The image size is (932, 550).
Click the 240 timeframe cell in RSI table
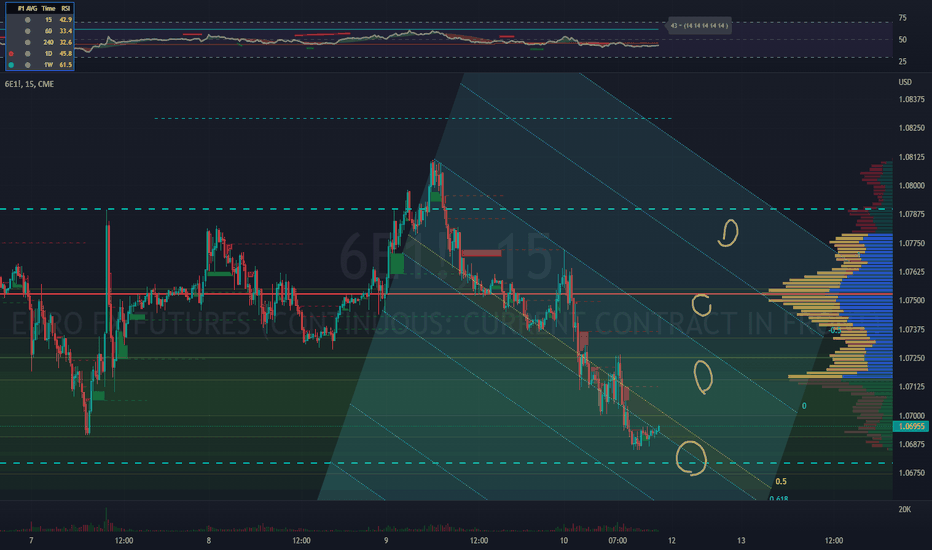pyautogui.click(x=48, y=42)
